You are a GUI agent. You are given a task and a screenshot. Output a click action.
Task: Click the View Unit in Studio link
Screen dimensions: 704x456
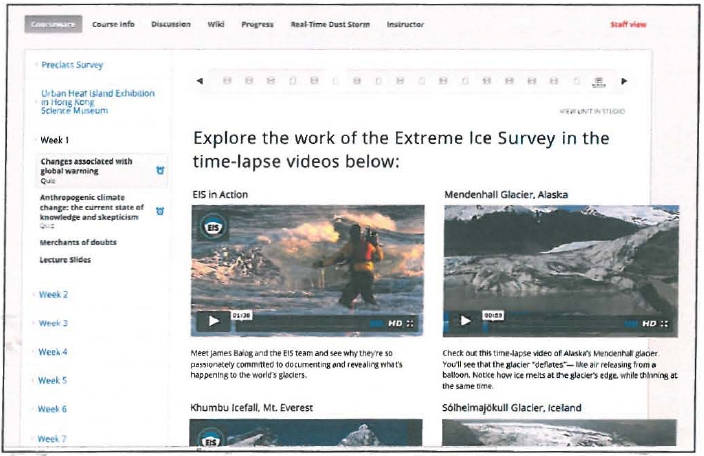coord(592,111)
